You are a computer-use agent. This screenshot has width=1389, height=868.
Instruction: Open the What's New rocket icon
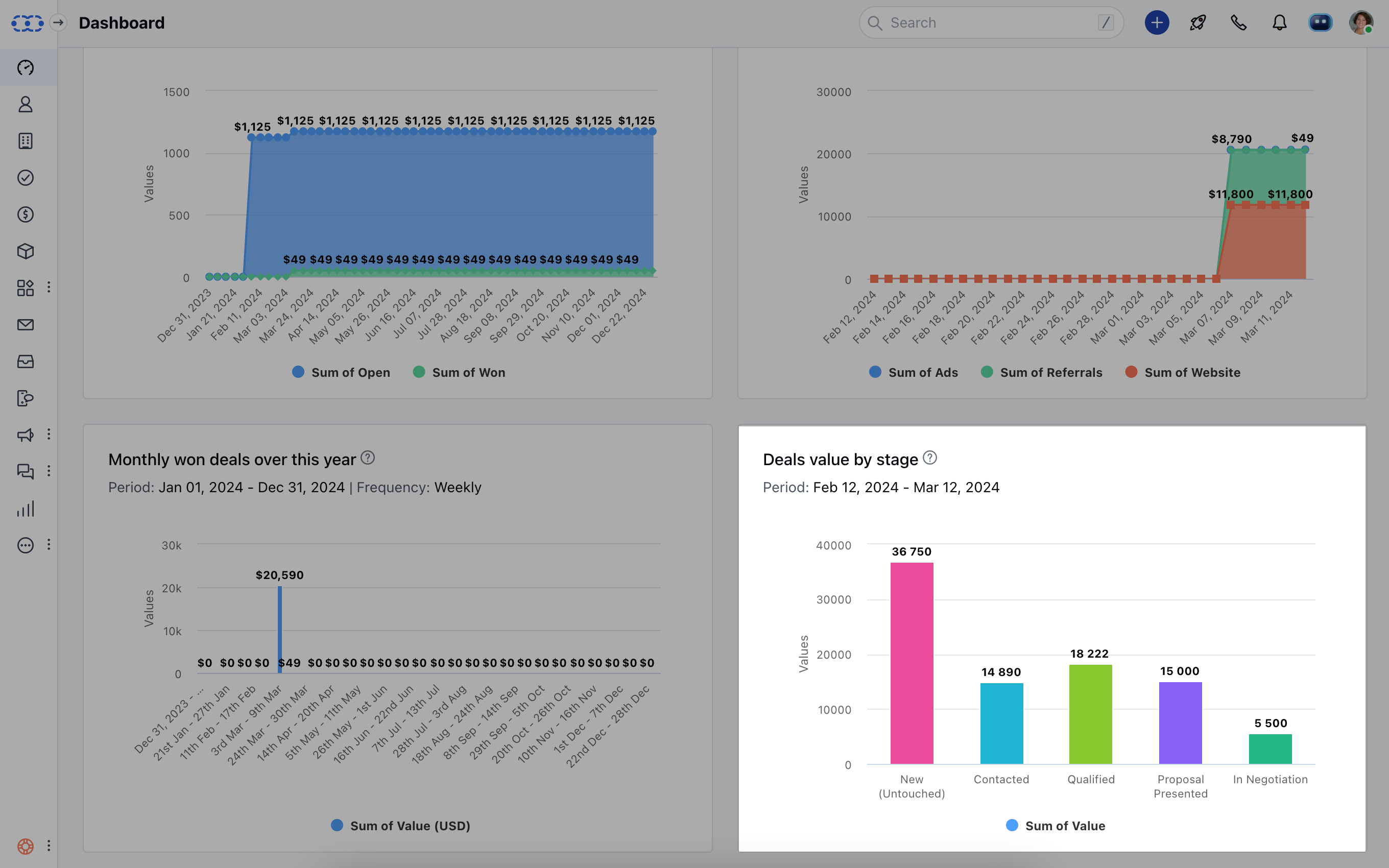(x=1198, y=22)
